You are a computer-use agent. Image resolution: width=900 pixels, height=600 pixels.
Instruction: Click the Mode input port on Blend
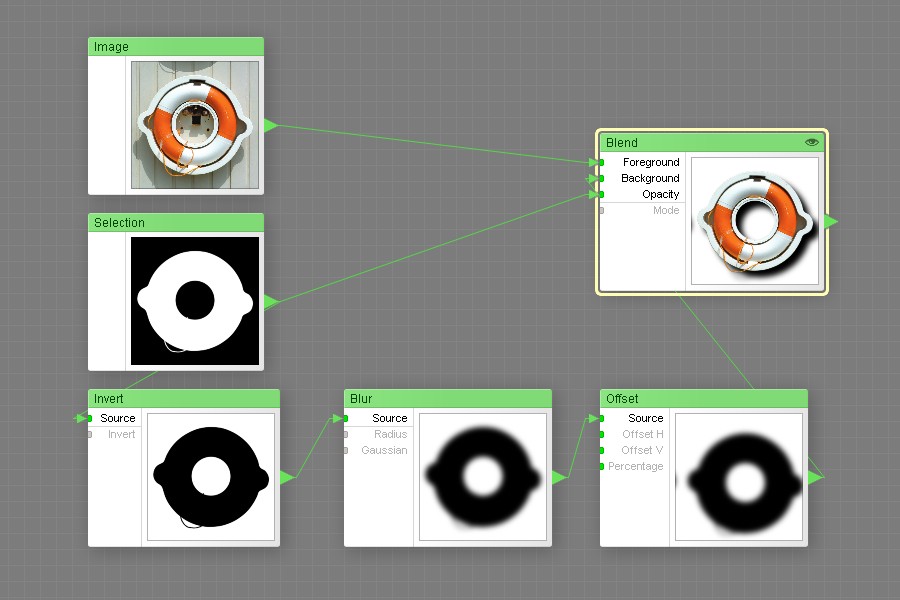click(x=601, y=211)
